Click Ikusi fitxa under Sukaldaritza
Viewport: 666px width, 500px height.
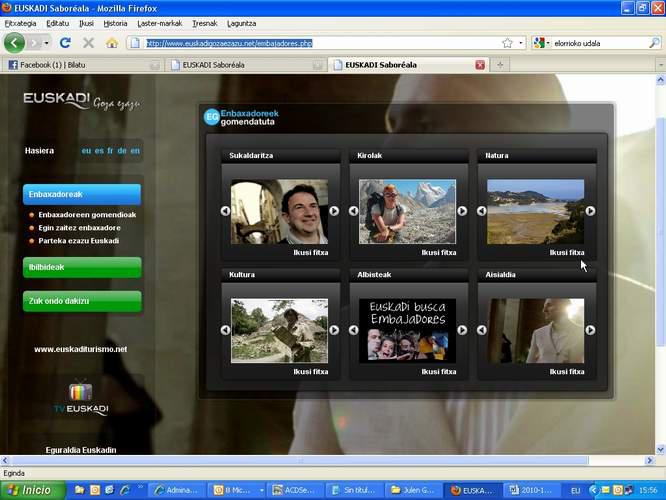click(x=311, y=252)
